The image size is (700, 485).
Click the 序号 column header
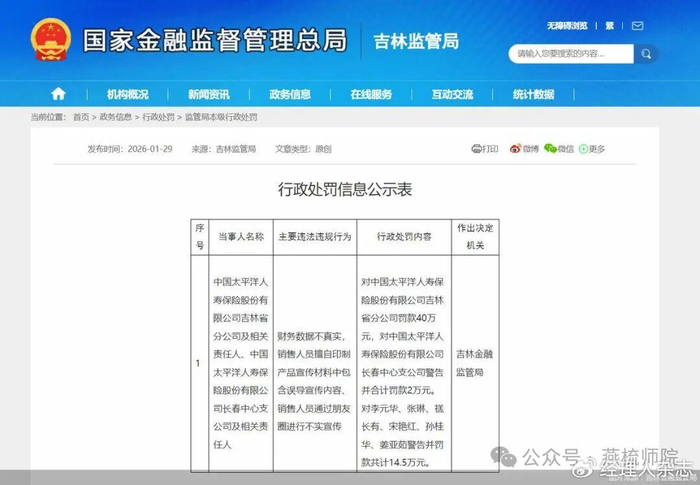[x=200, y=237]
